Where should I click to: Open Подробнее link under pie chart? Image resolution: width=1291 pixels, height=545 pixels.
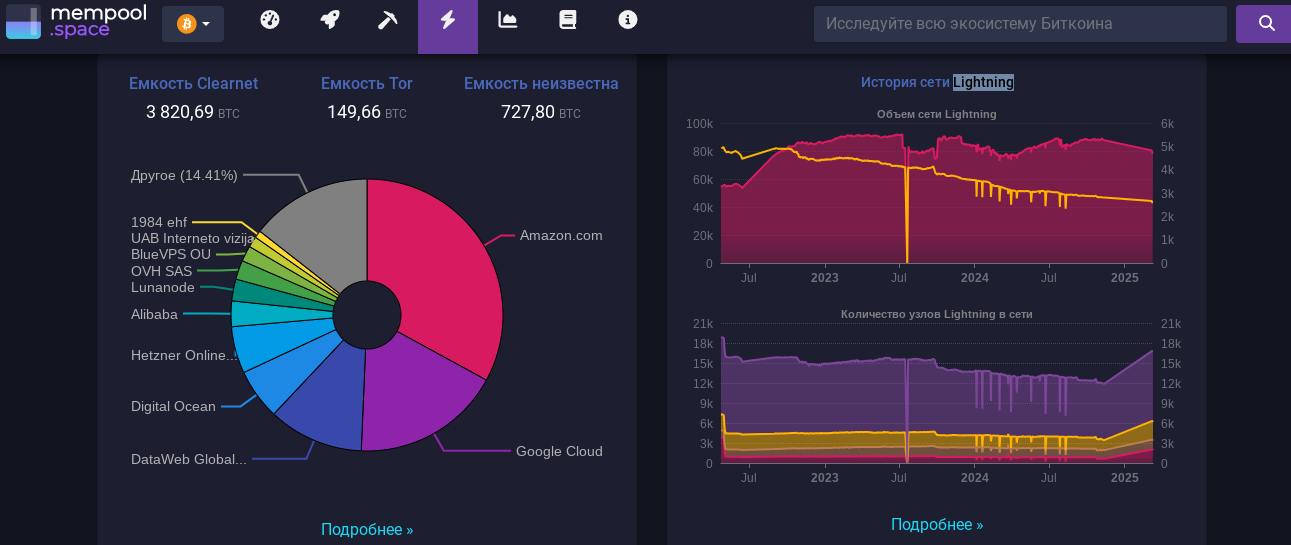point(367,529)
